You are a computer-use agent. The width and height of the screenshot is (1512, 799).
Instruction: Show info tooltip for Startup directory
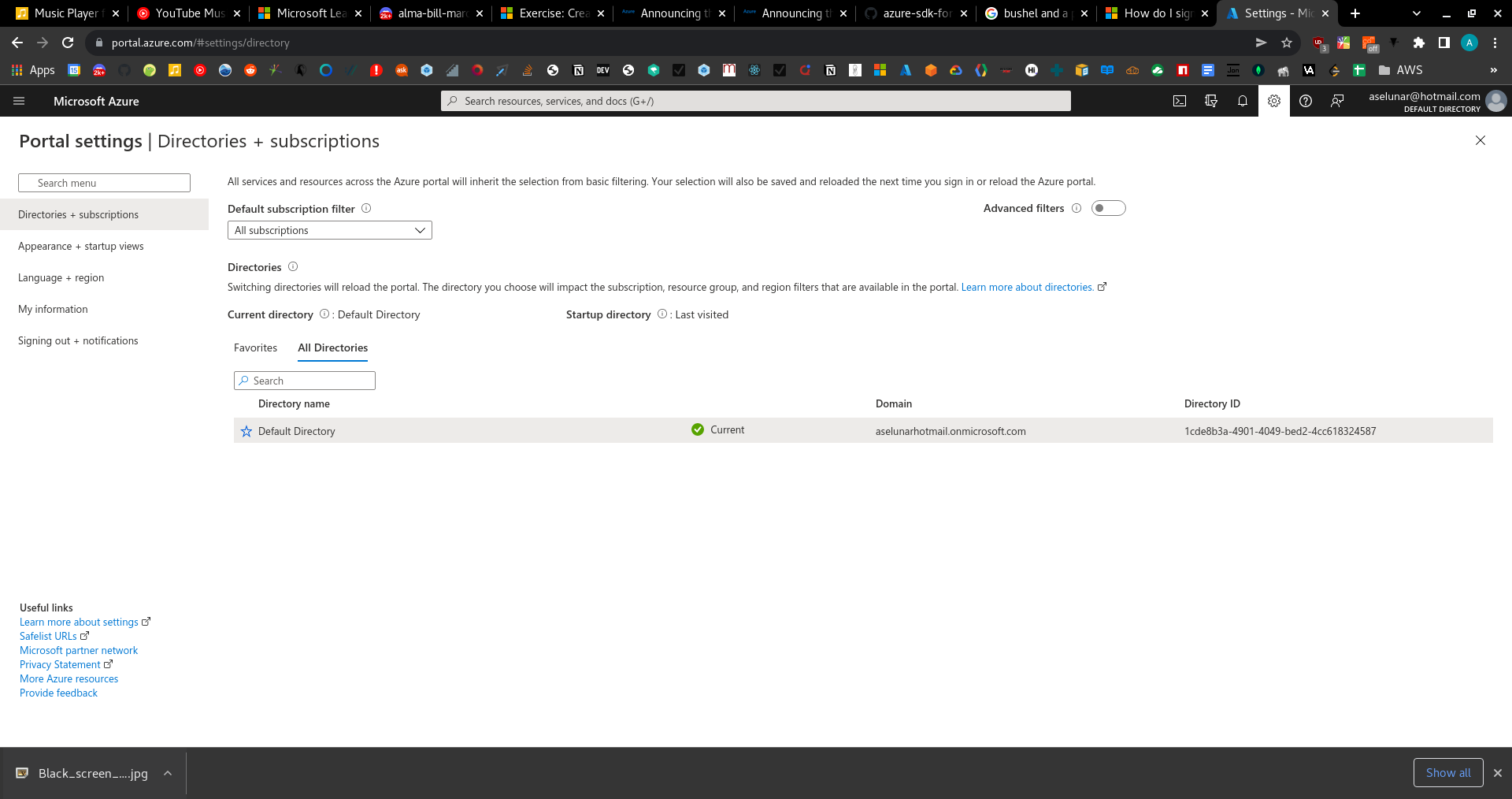click(662, 314)
